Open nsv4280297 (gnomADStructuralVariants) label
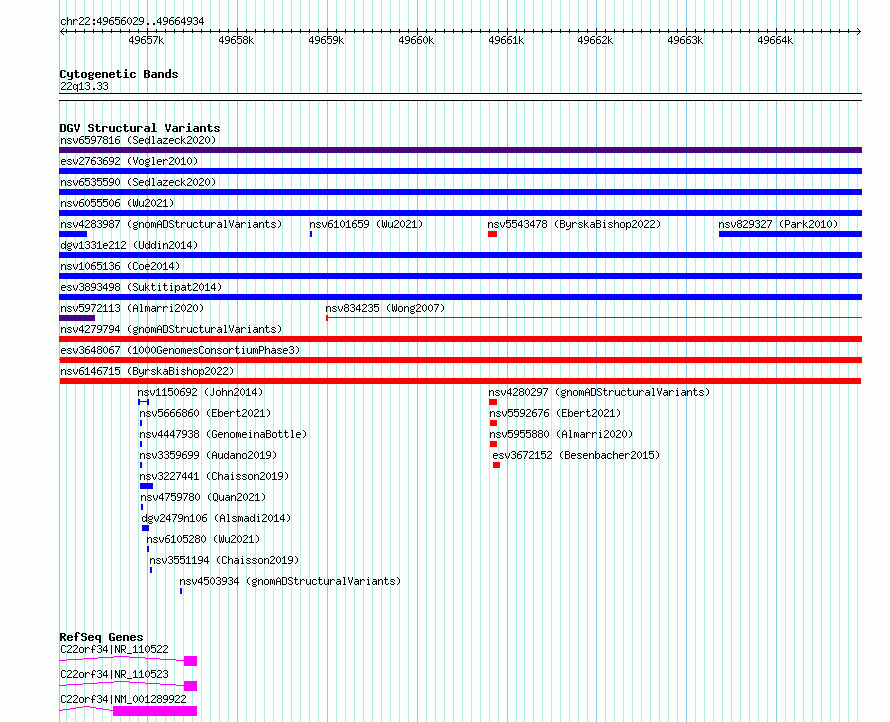The image size is (890, 722). [599, 392]
